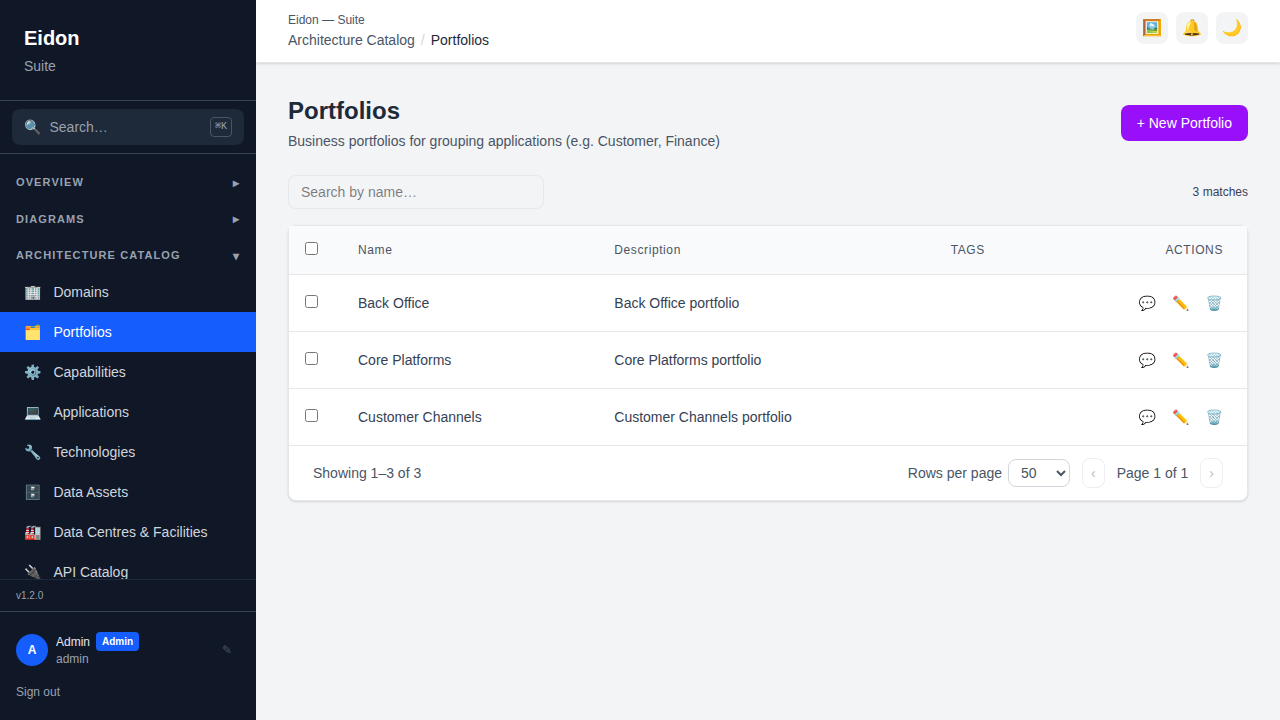Viewport: 1280px width, 720px height.
Task: Edit the Customer Channels portfolio
Action: (x=1181, y=417)
